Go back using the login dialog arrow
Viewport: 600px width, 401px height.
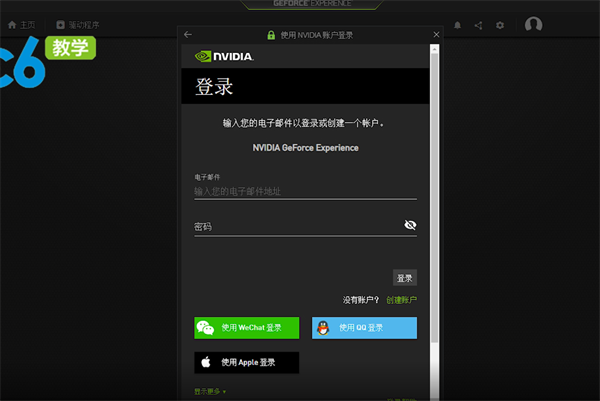pyautogui.click(x=188, y=35)
